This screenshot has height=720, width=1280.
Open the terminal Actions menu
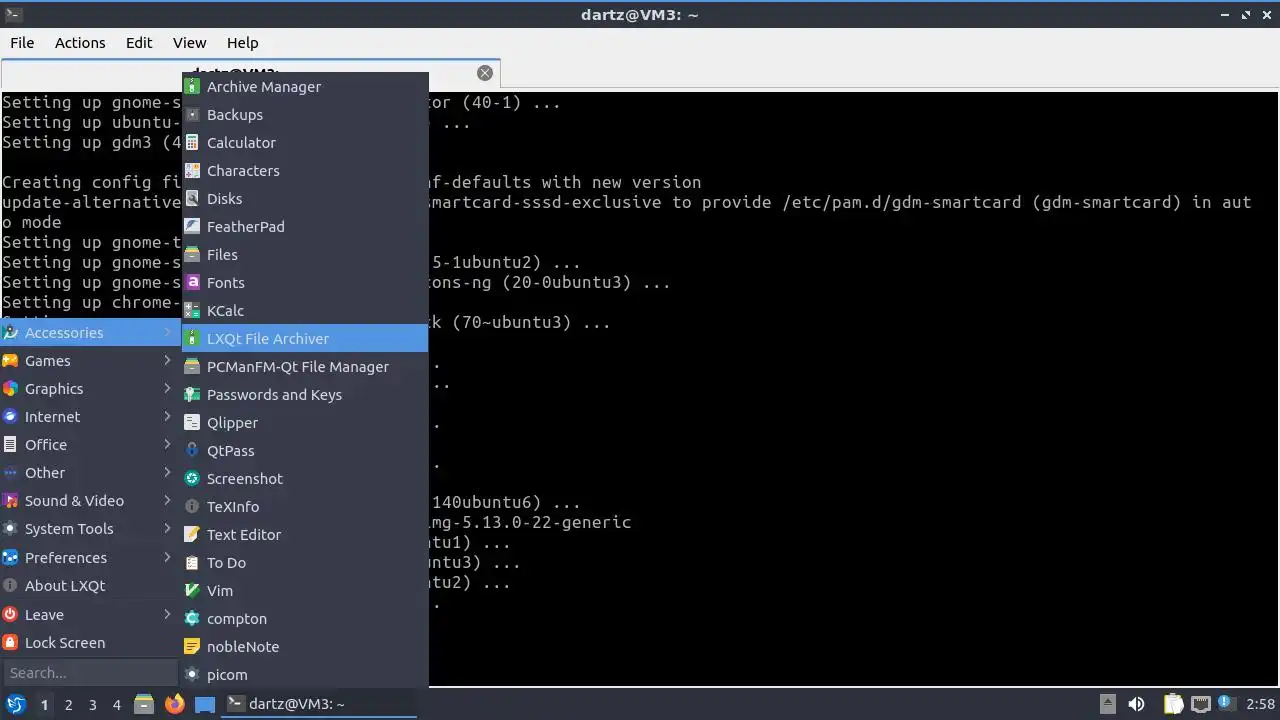coord(80,43)
